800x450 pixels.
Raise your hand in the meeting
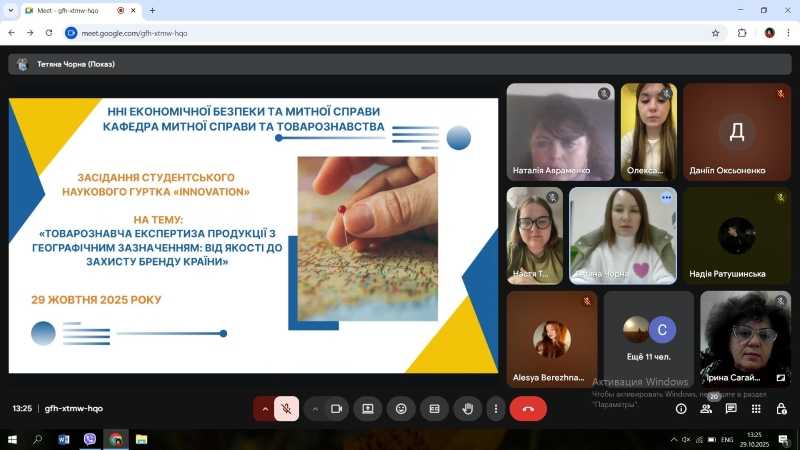tap(467, 409)
